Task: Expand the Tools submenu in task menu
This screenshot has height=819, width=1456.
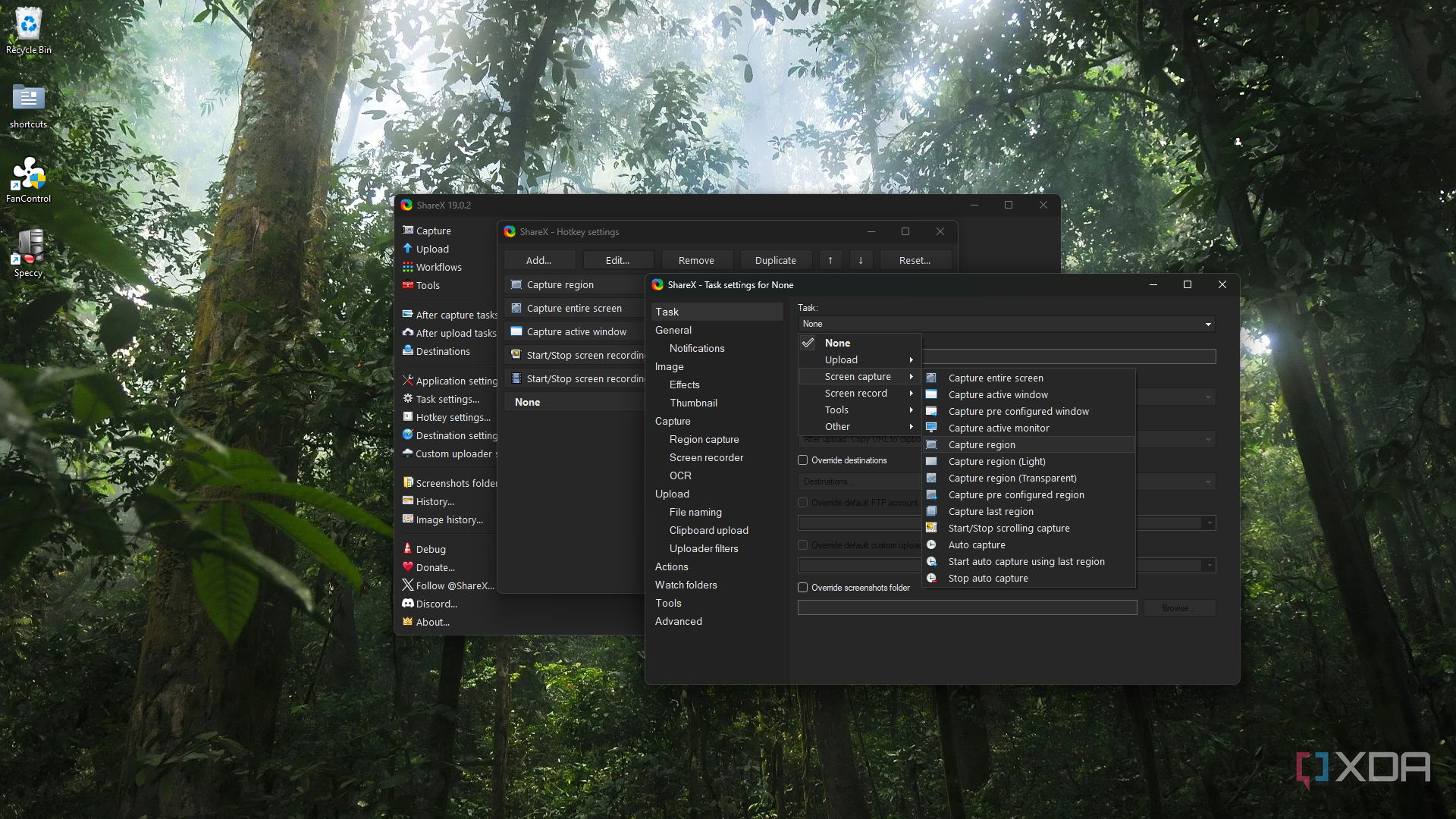Action: (x=860, y=409)
